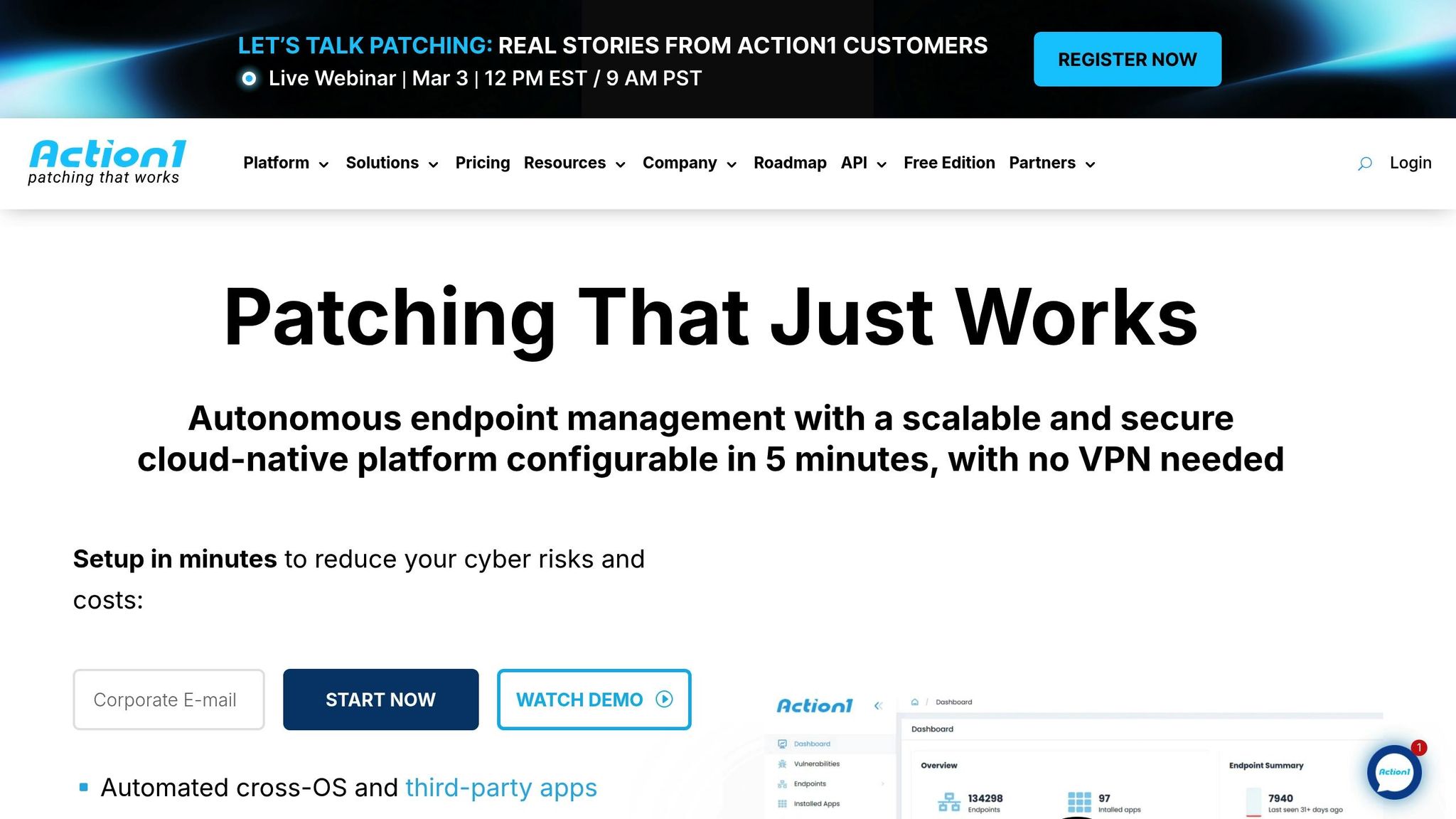Open the Action1 chat widget
The image size is (1456, 819).
point(1393,772)
